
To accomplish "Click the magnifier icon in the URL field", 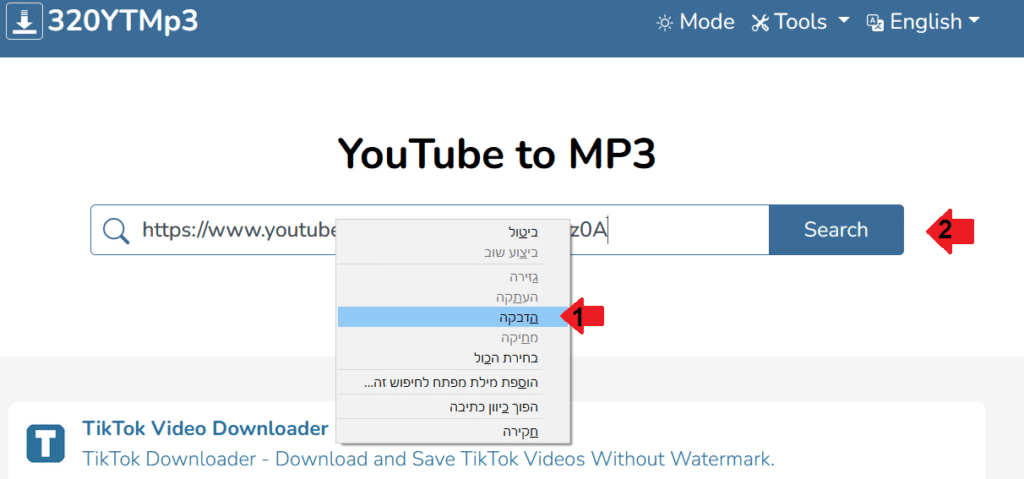I will [x=117, y=231].
